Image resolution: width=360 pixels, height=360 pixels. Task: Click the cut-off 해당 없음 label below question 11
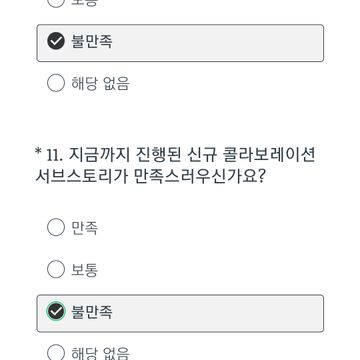(100, 353)
